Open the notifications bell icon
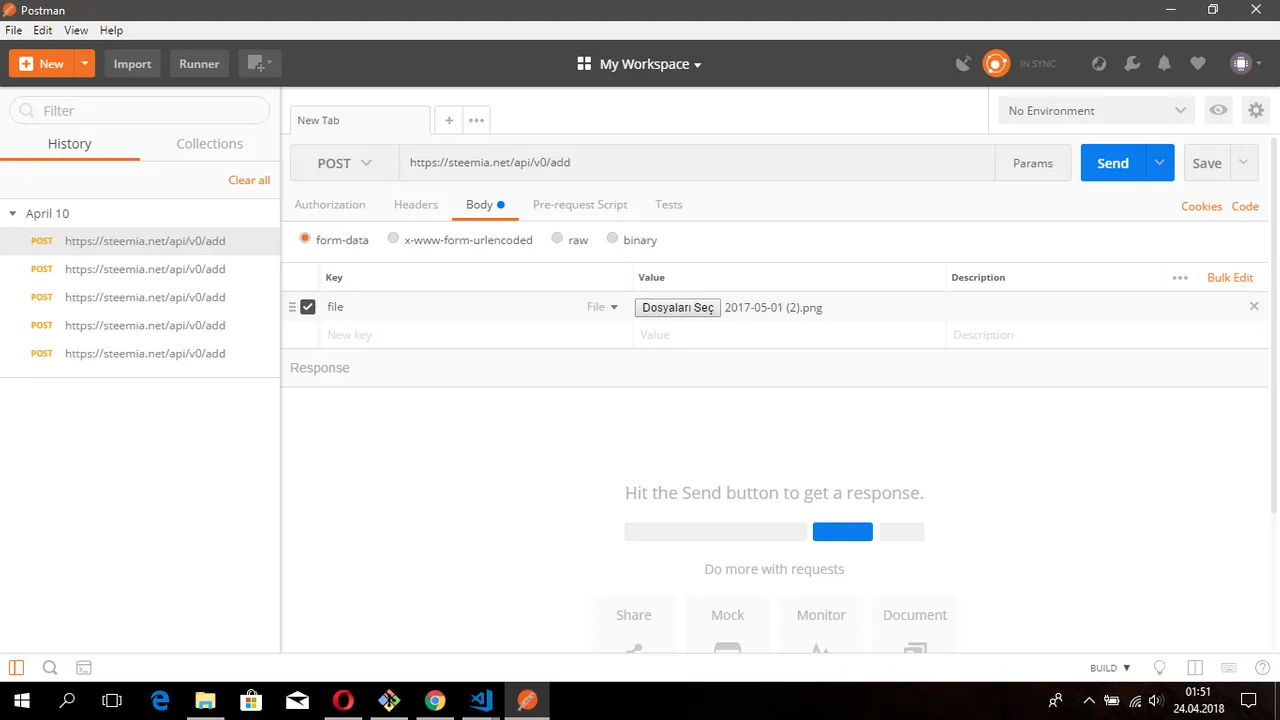 tap(1164, 64)
